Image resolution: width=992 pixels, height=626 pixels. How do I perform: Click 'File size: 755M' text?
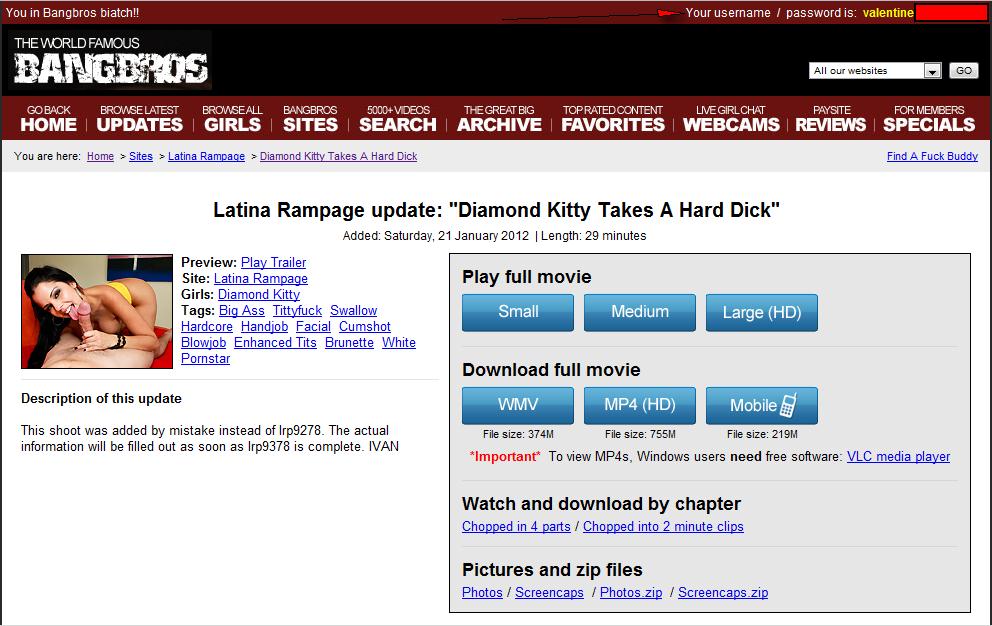click(640, 434)
